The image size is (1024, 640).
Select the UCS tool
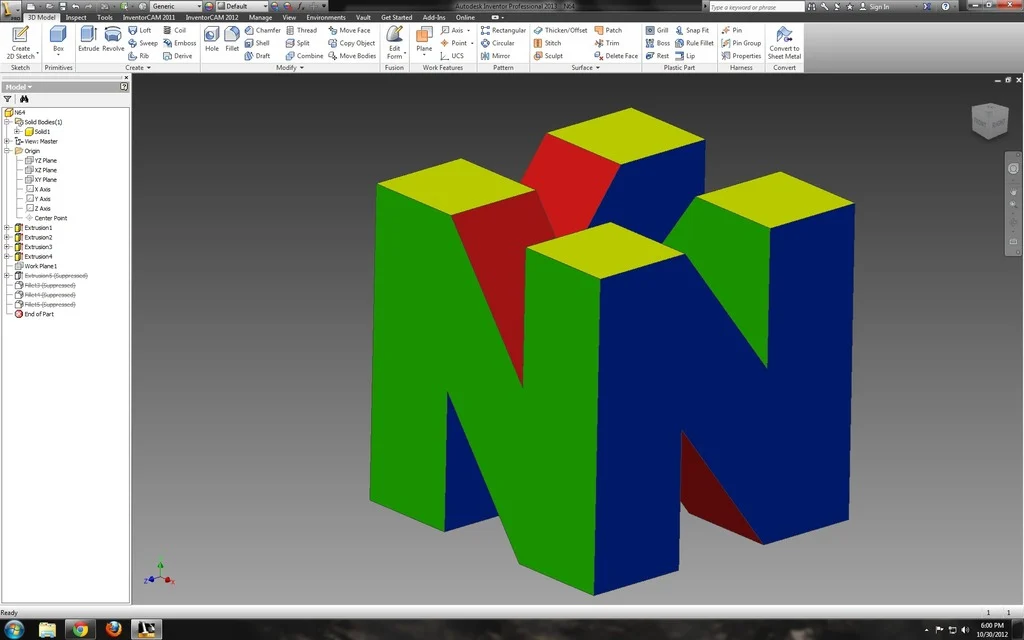452,56
